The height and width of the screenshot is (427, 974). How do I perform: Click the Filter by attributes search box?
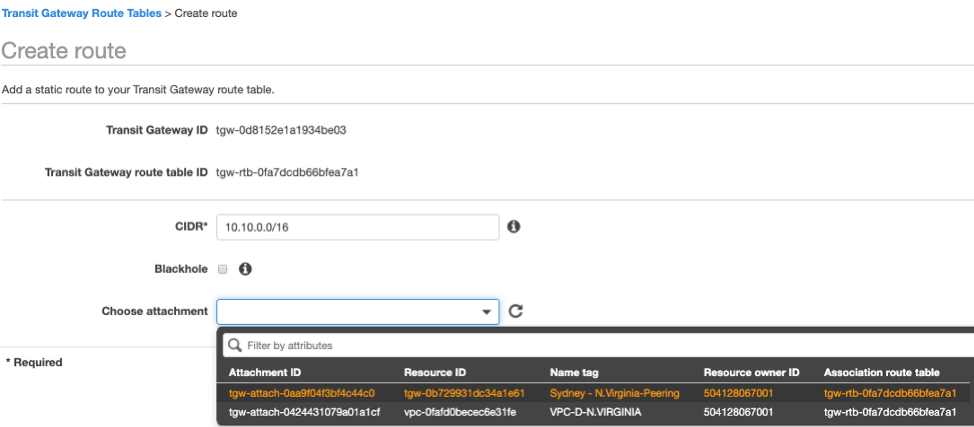point(598,345)
